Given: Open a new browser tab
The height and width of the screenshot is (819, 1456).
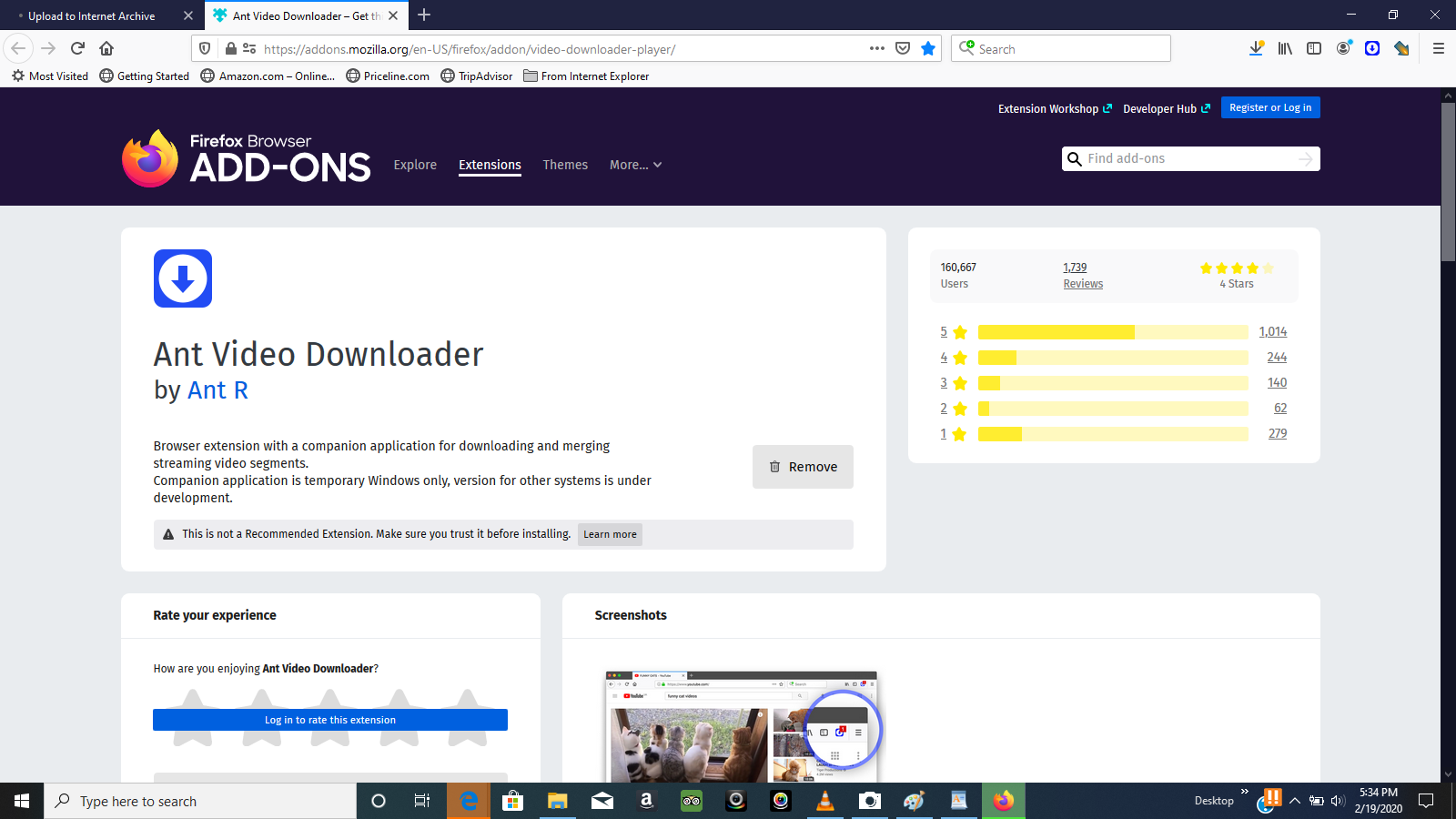Looking at the screenshot, I should click(424, 15).
